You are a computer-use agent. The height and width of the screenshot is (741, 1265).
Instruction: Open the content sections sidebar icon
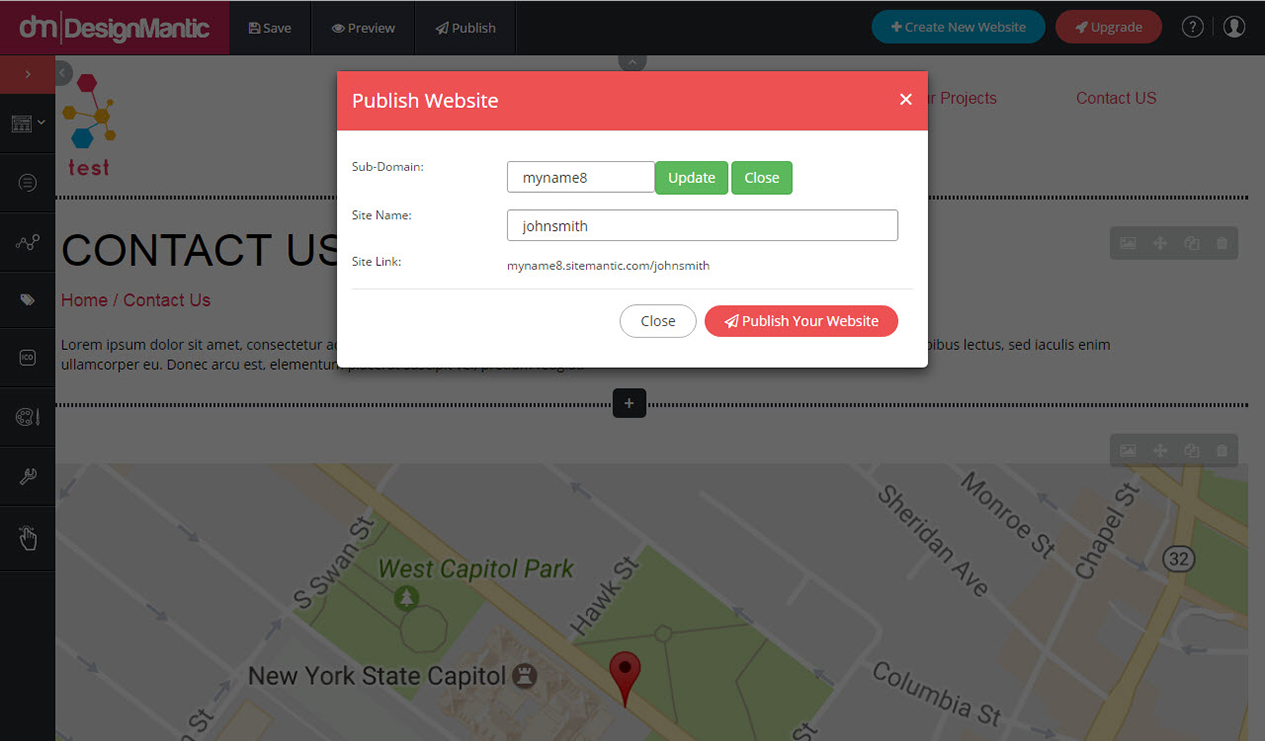coord(27,183)
